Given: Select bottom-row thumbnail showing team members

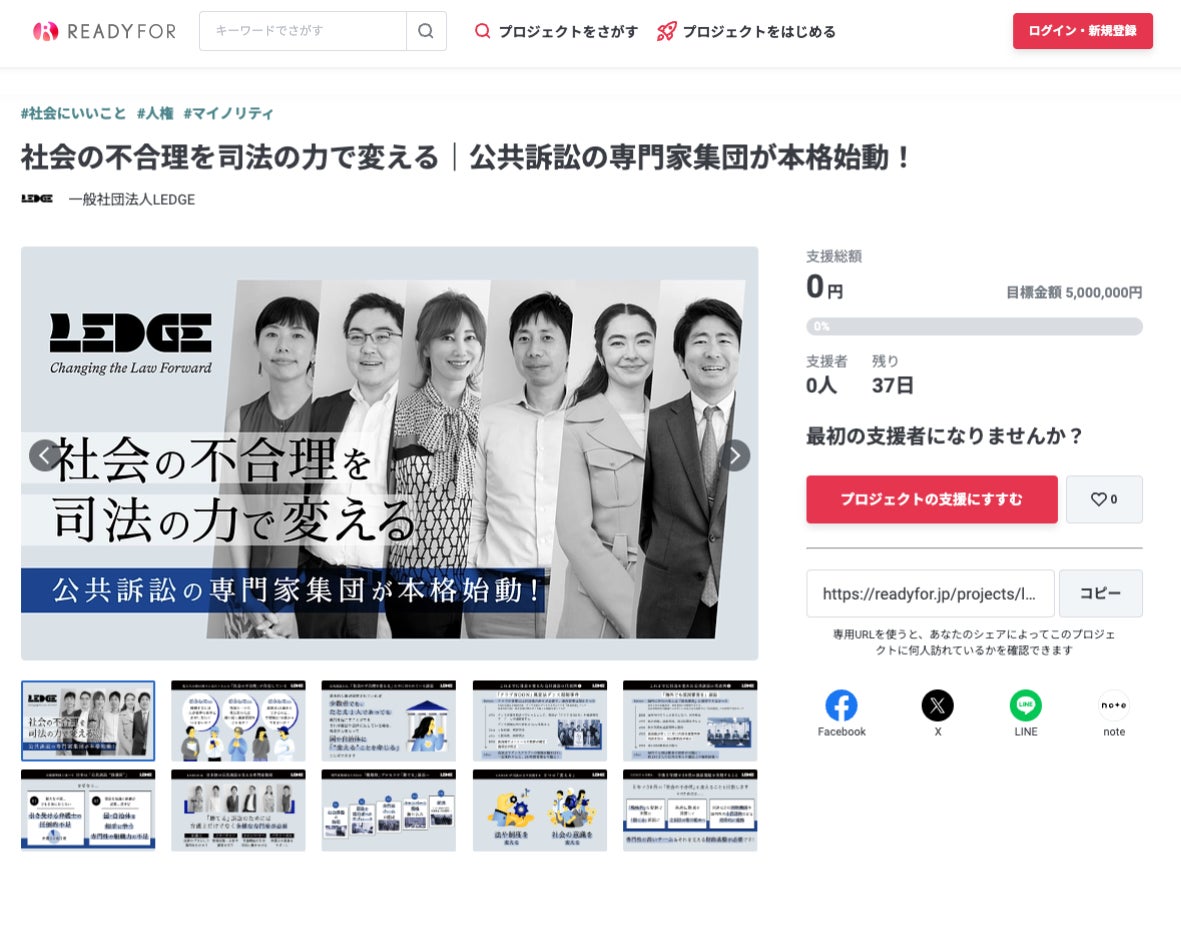Looking at the screenshot, I should tap(238, 810).
